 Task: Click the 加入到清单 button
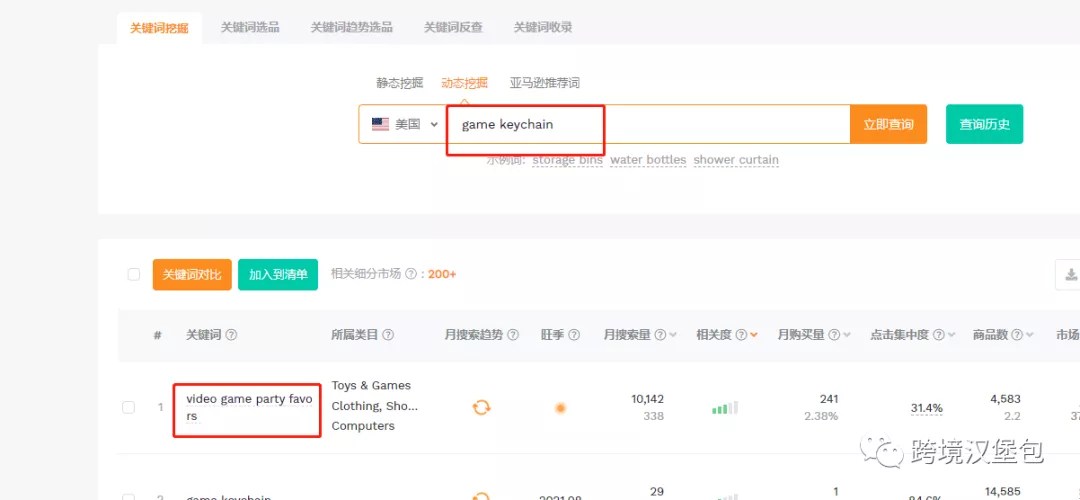(x=278, y=275)
